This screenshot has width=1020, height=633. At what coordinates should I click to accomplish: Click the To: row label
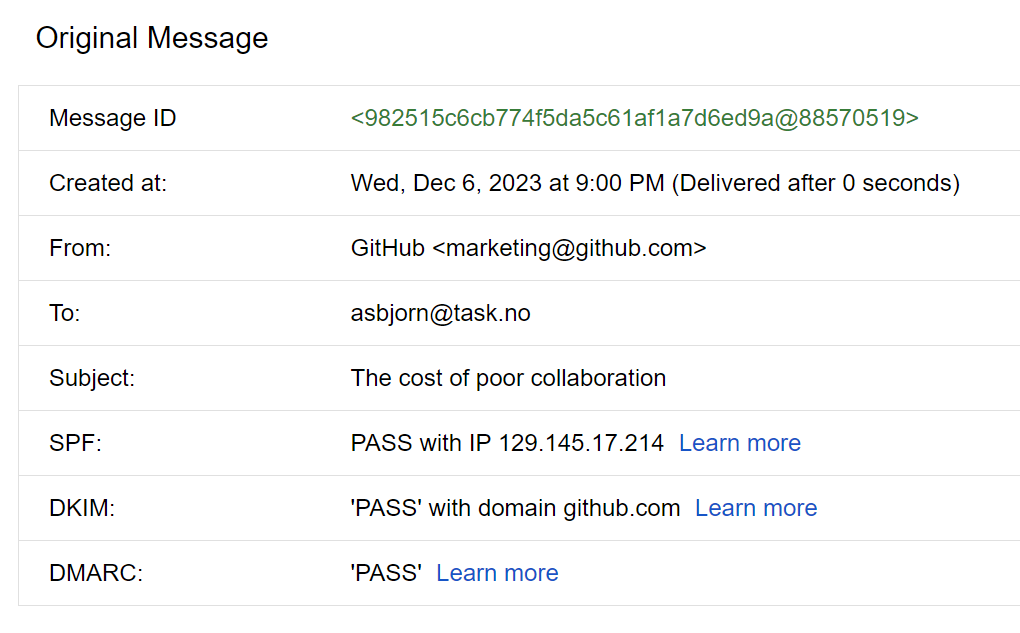(64, 313)
